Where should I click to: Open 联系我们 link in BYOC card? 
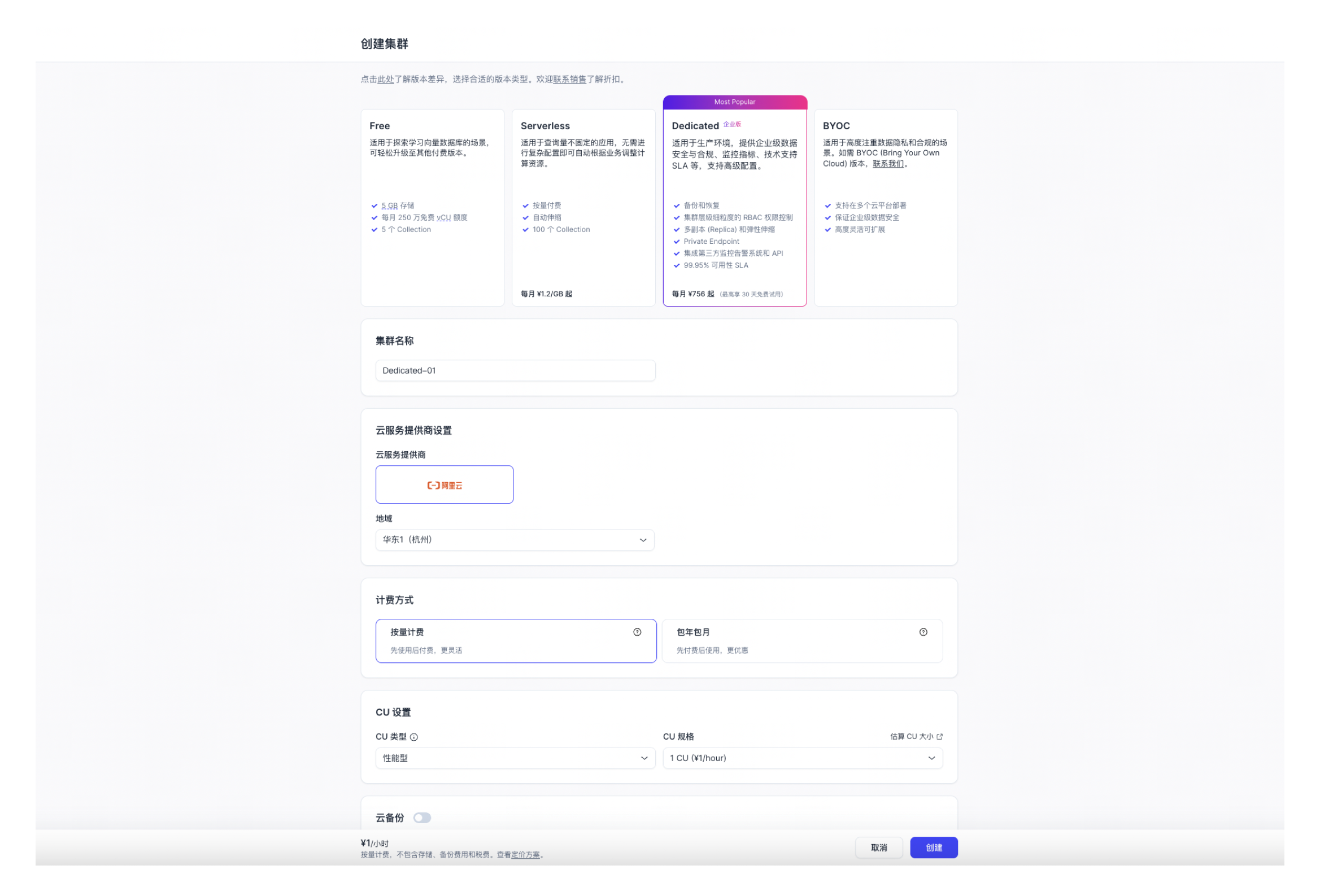(888, 164)
